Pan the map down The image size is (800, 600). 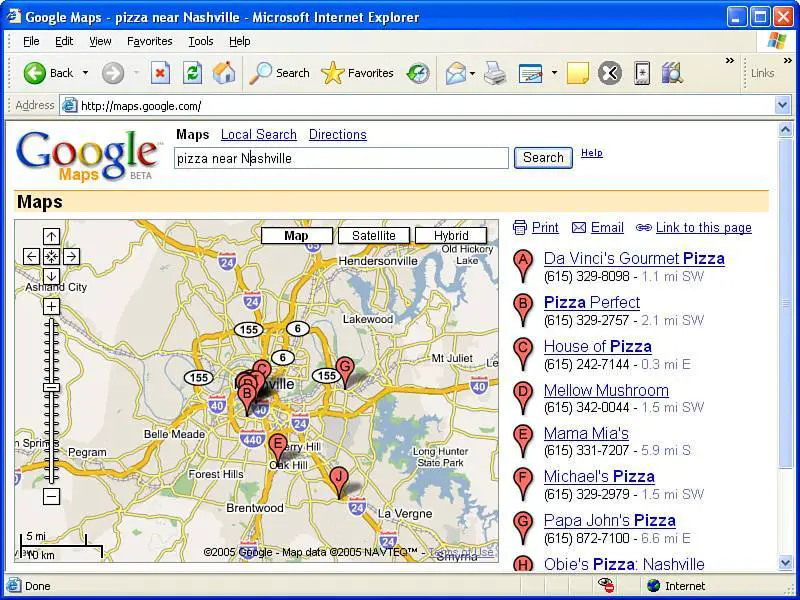[x=51, y=276]
